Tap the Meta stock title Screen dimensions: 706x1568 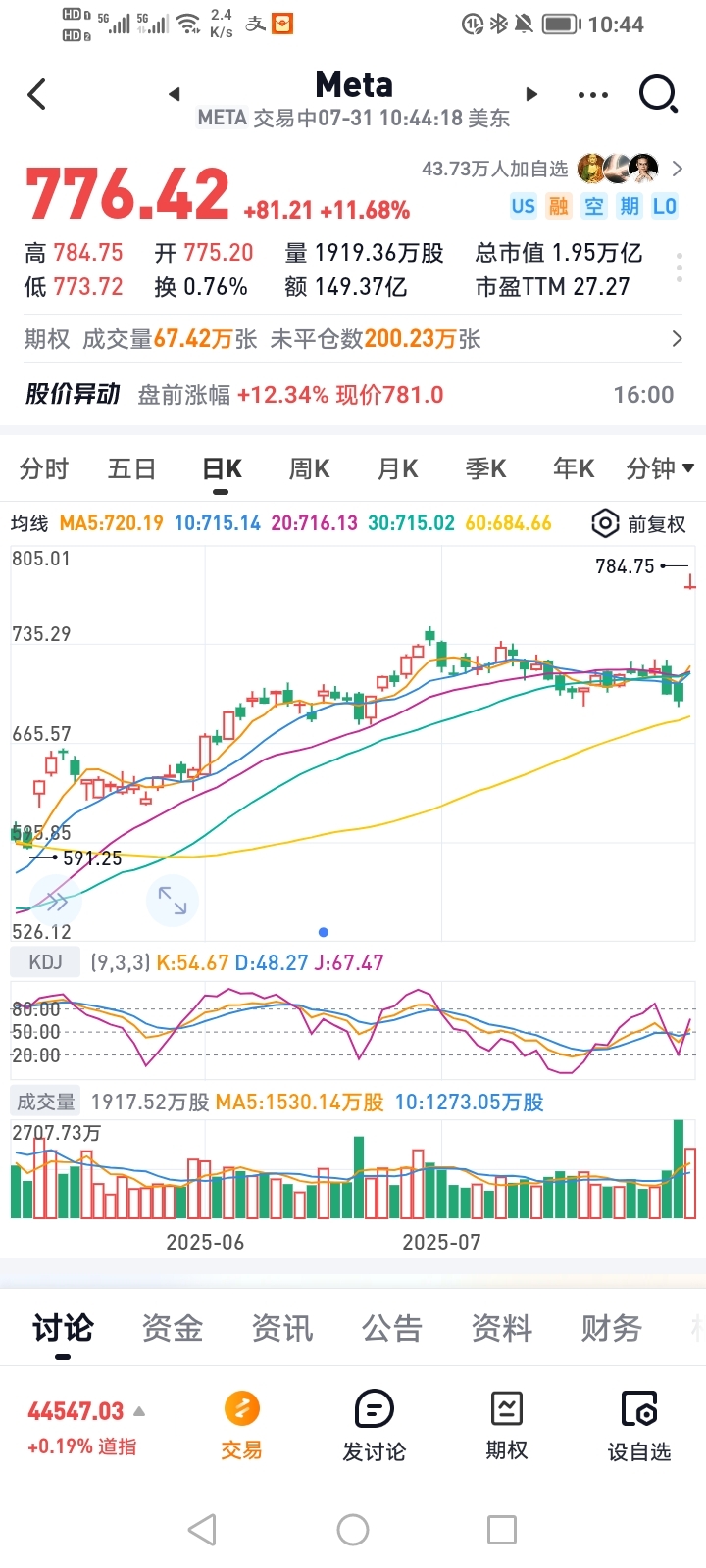click(354, 85)
